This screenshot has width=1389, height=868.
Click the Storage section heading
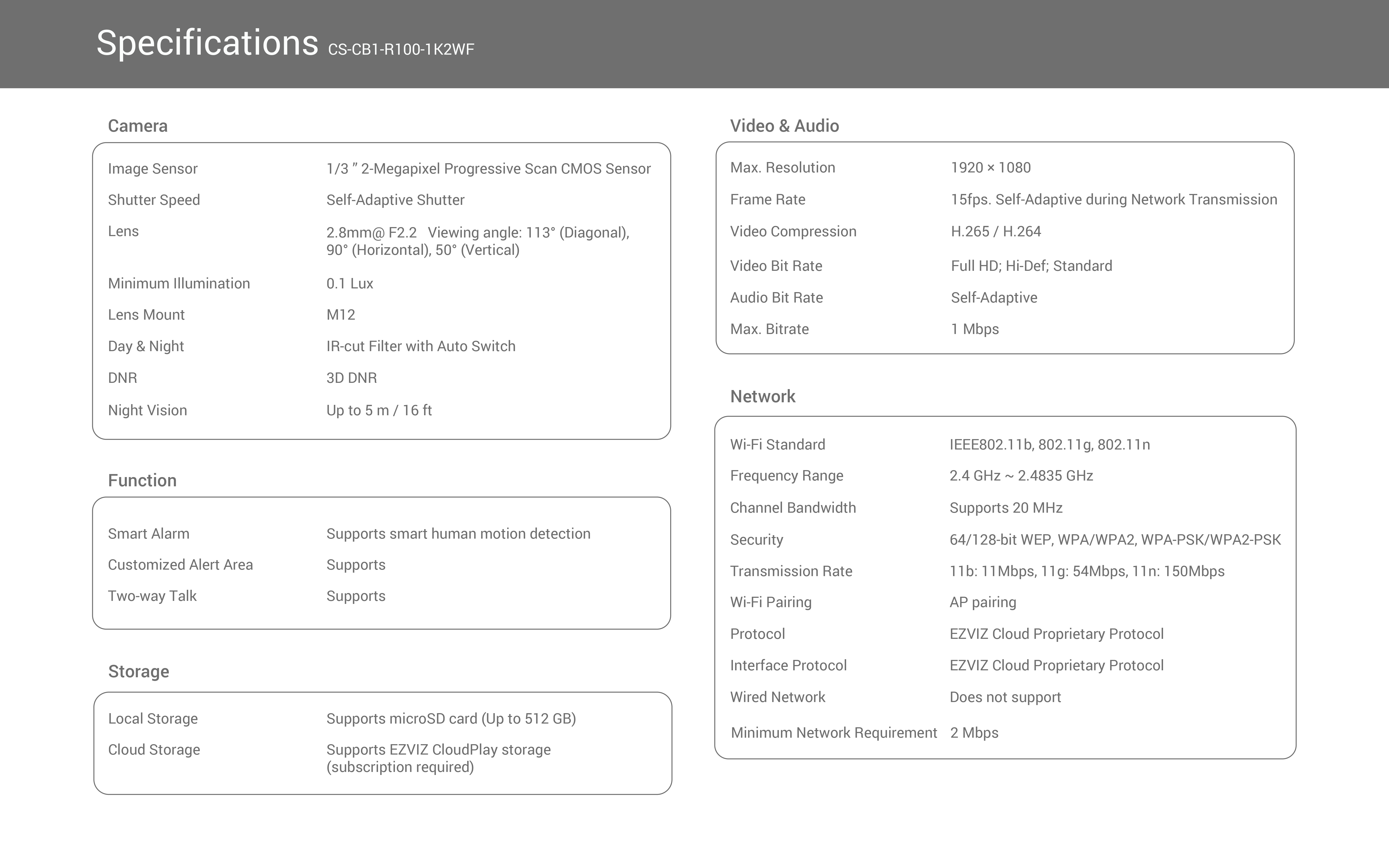(138, 672)
